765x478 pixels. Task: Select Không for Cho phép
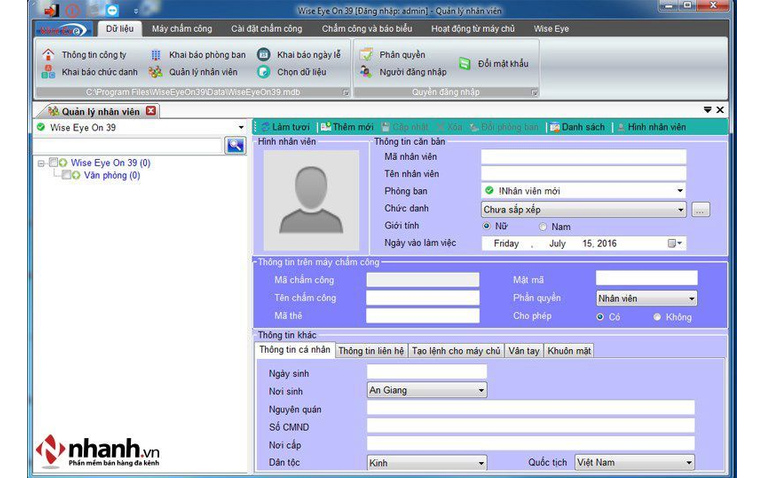point(657,317)
